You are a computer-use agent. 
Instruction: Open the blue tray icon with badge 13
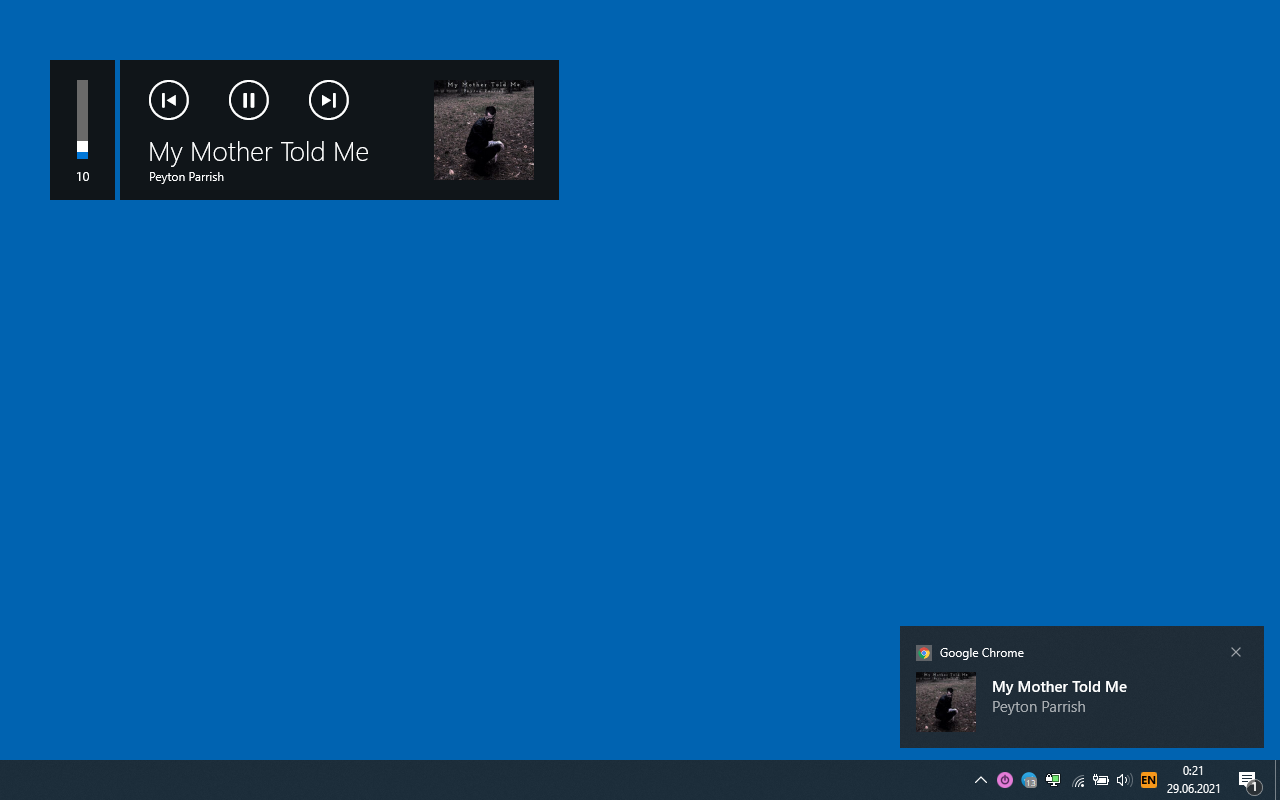(1029, 780)
